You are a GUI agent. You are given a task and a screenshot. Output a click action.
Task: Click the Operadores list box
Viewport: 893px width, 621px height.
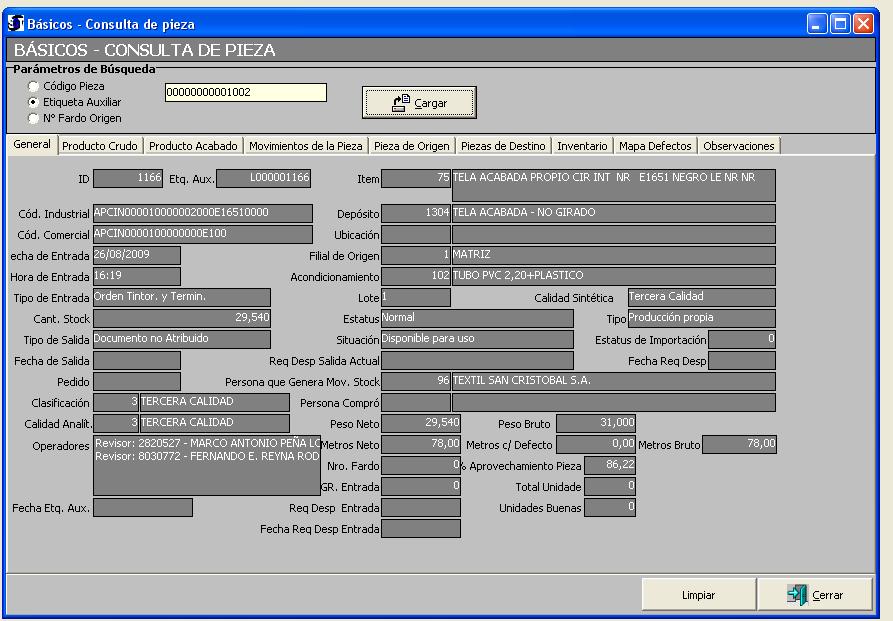(x=206, y=465)
